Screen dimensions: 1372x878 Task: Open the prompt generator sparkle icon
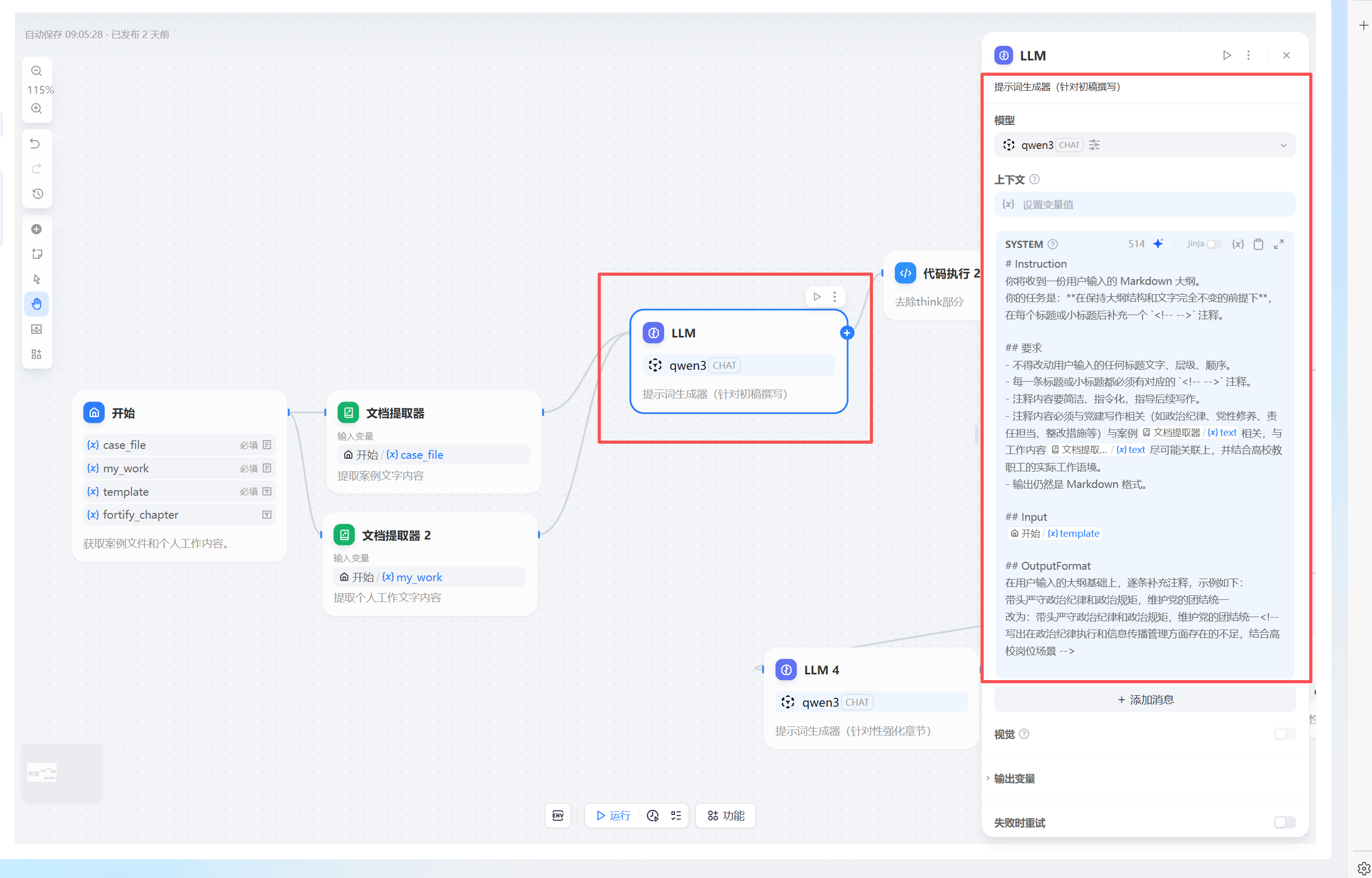1158,244
